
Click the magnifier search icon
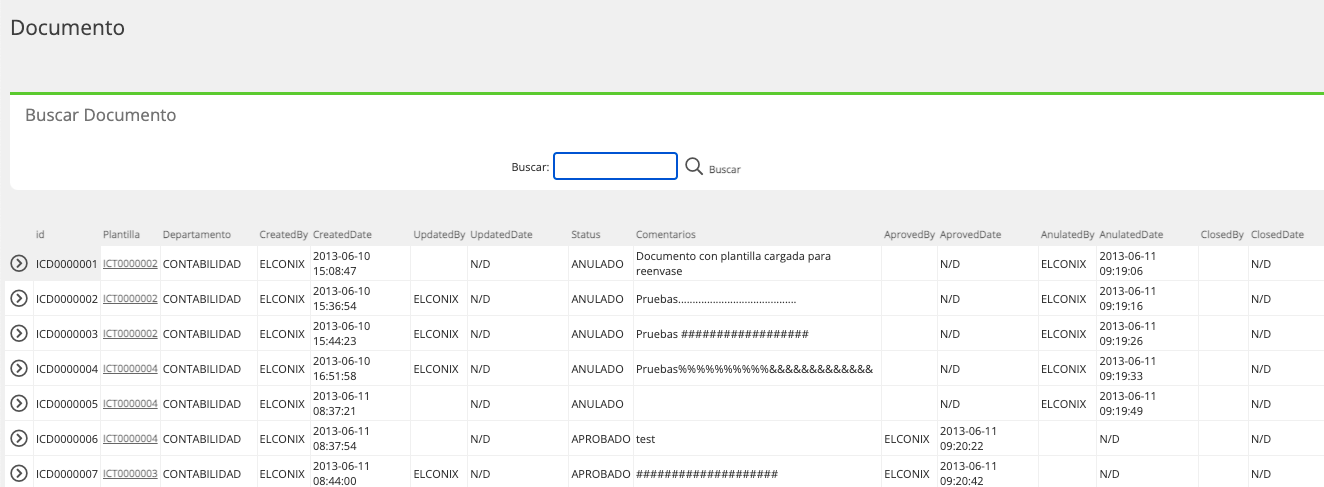(694, 166)
